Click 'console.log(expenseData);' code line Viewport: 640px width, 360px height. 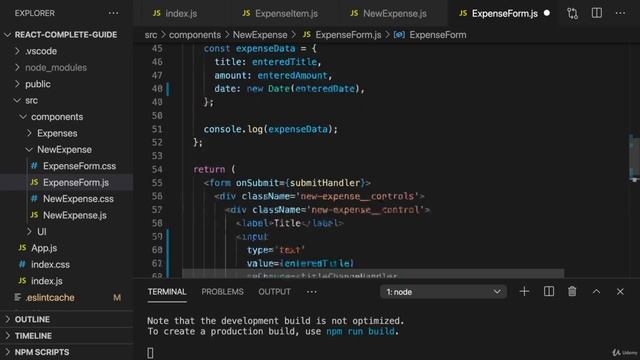(271, 129)
